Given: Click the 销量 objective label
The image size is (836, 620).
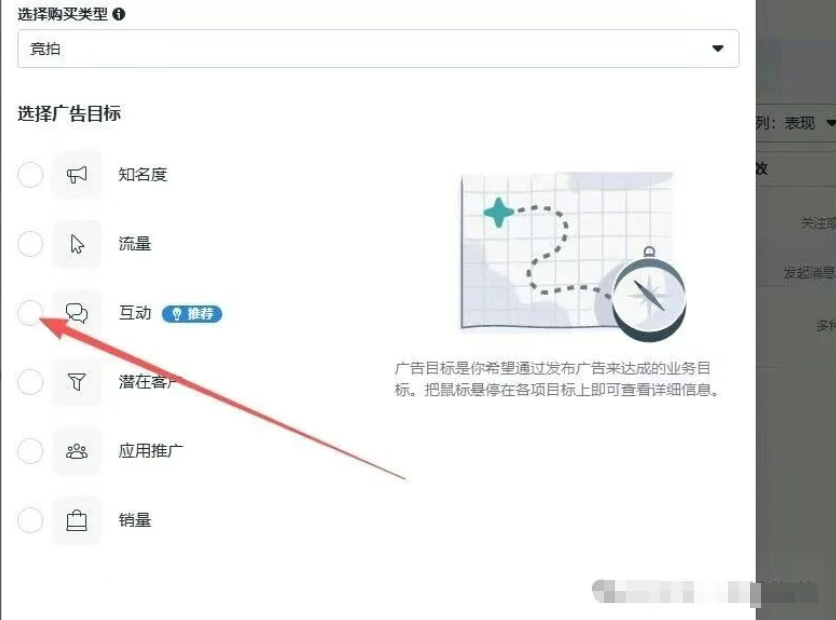Looking at the screenshot, I should (135, 520).
